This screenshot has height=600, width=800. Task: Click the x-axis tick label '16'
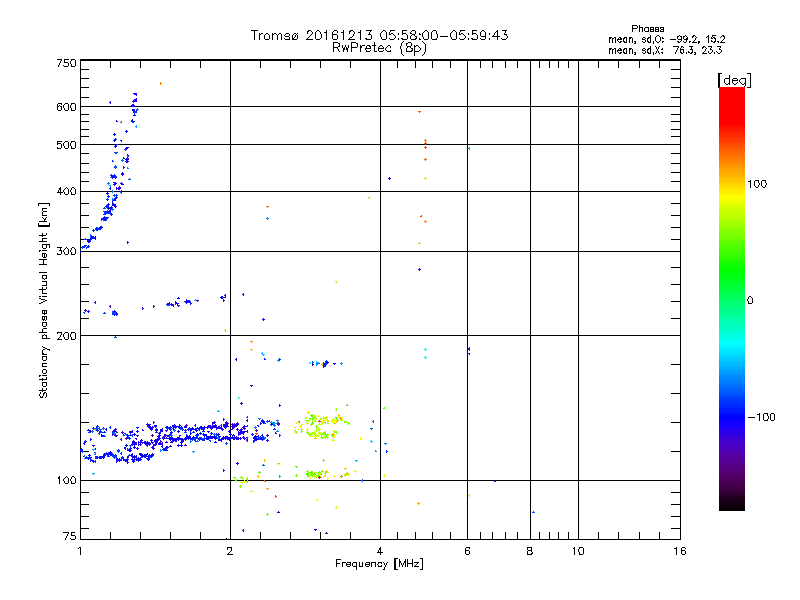(680, 551)
